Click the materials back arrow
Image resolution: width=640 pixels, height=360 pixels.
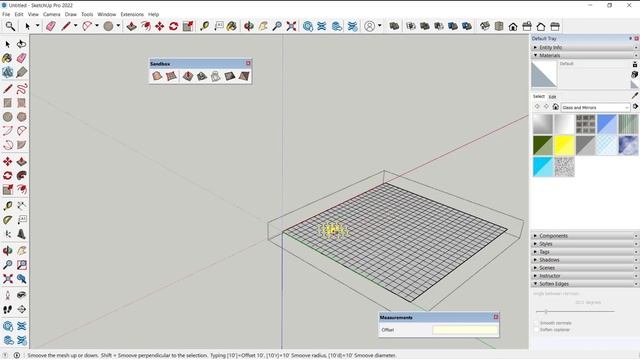click(537, 107)
